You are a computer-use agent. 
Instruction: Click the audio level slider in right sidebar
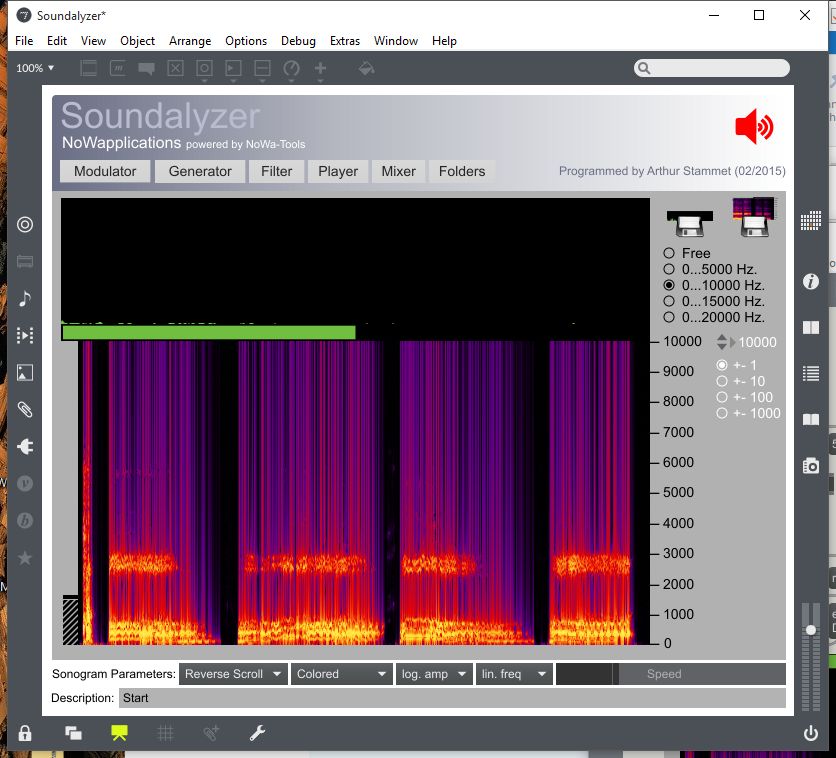(811, 656)
